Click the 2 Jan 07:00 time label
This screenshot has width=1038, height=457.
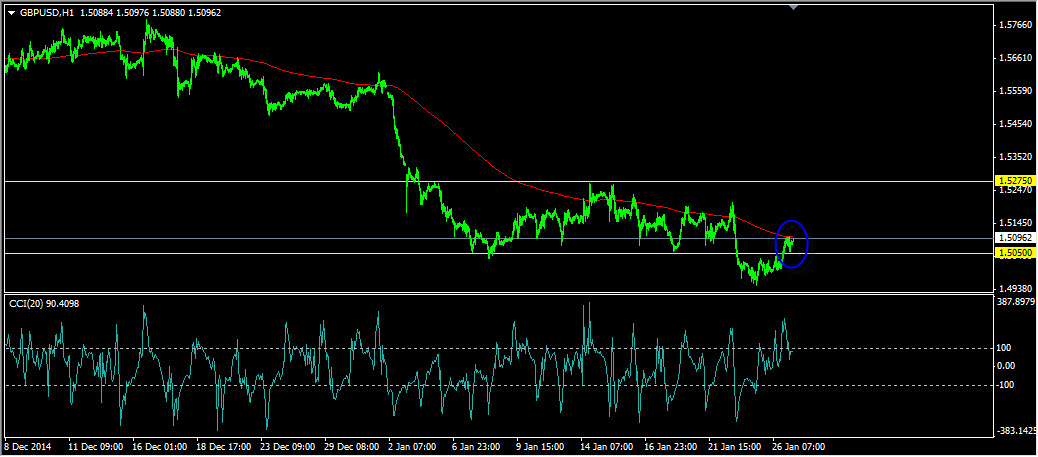click(x=414, y=447)
